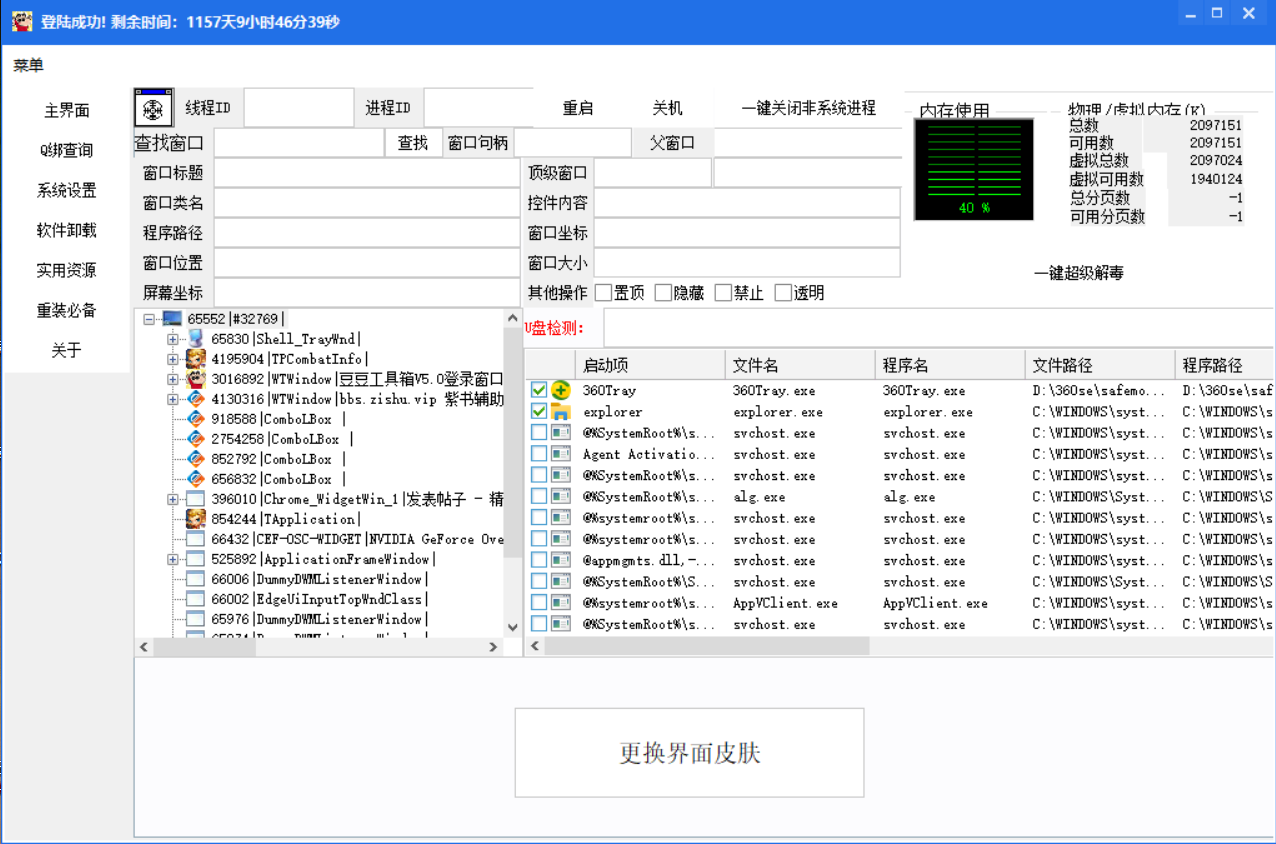The image size is (1276, 844).
Task: Click the window finder crosshair icon
Action: pyautogui.click(x=153, y=108)
